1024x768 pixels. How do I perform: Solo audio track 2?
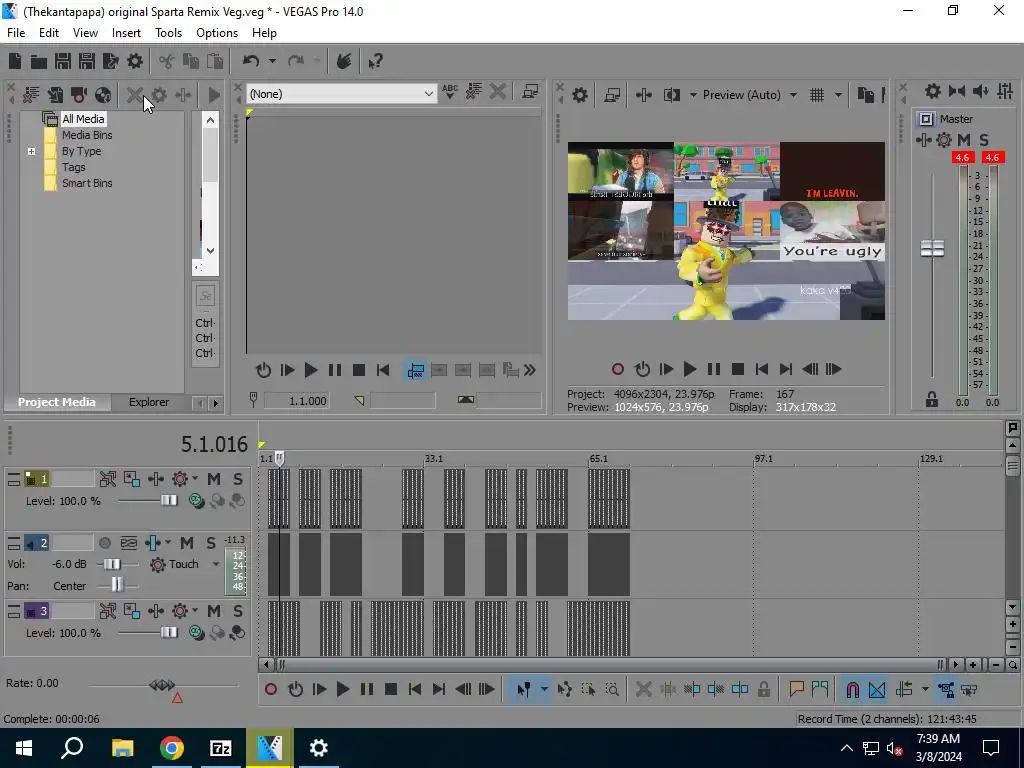pyautogui.click(x=211, y=543)
